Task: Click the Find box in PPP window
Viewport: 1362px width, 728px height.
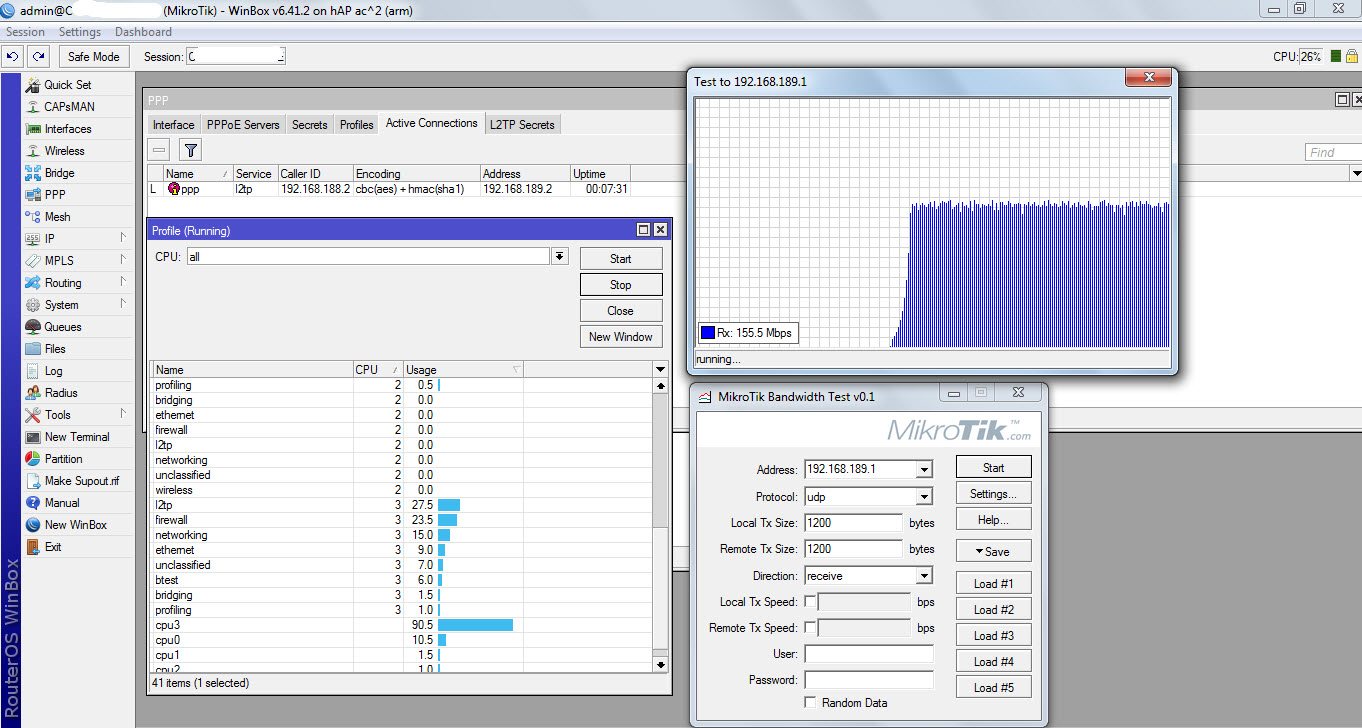Action: tap(1333, 153)
